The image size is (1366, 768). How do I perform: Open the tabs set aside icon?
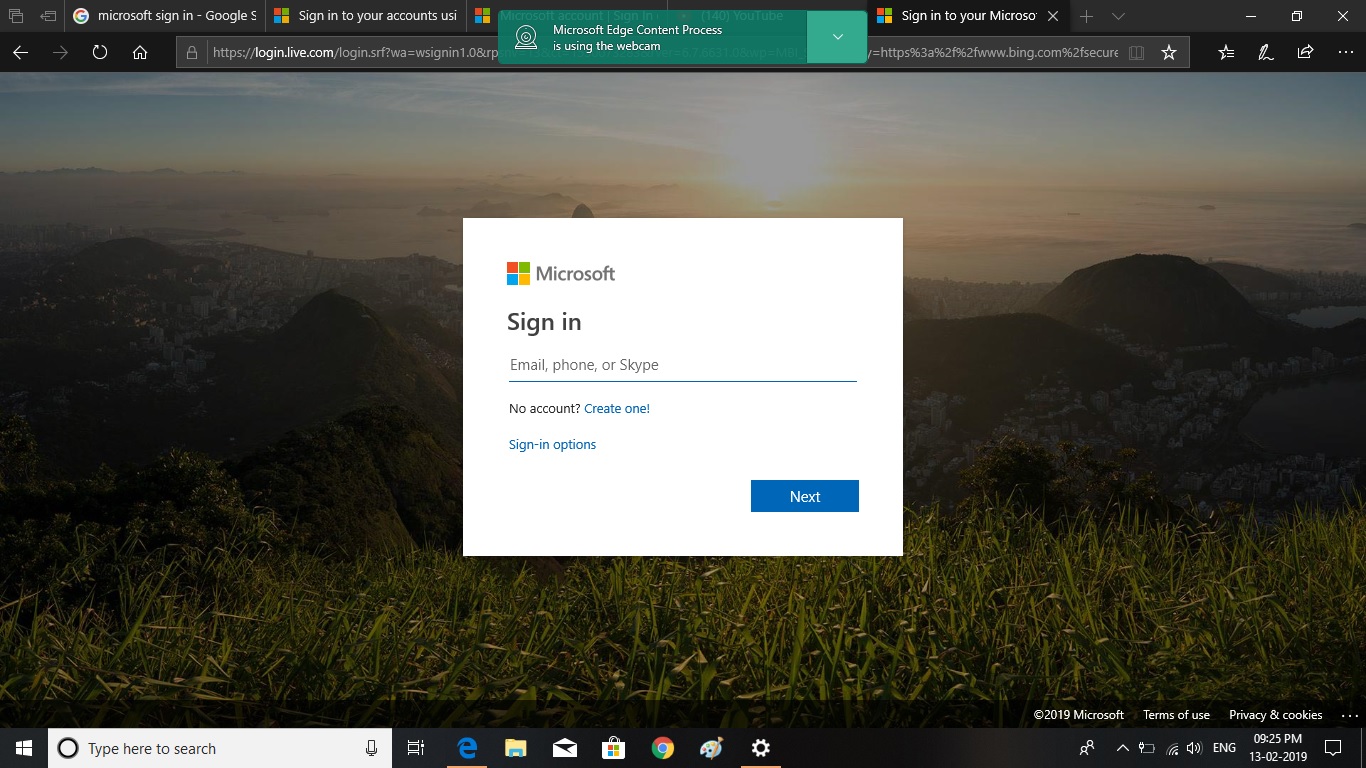coord(16,16)
